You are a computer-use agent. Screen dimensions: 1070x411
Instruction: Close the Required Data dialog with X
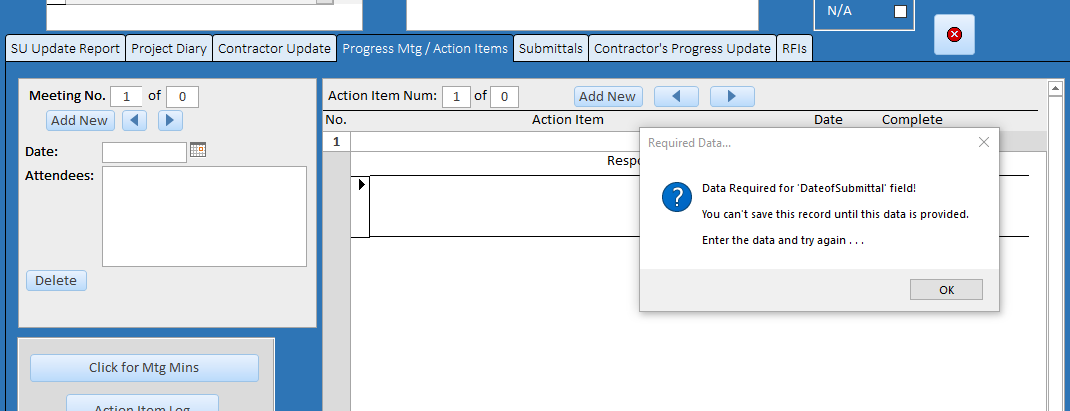[x=984, y=143]
